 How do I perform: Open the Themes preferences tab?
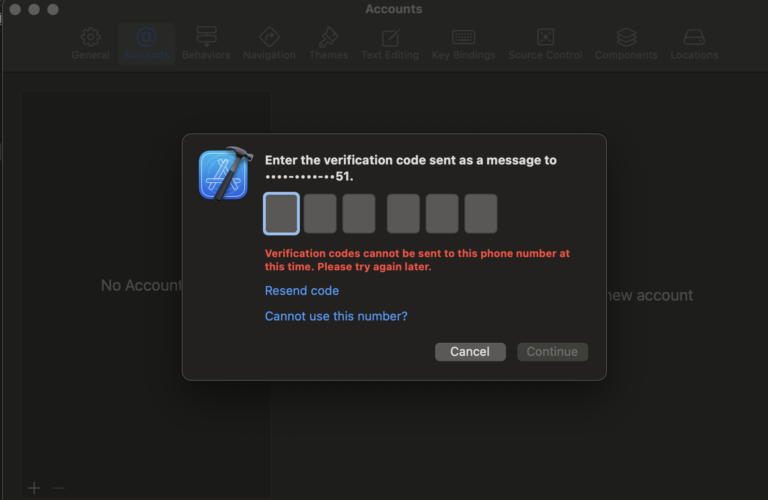(328, 43)
